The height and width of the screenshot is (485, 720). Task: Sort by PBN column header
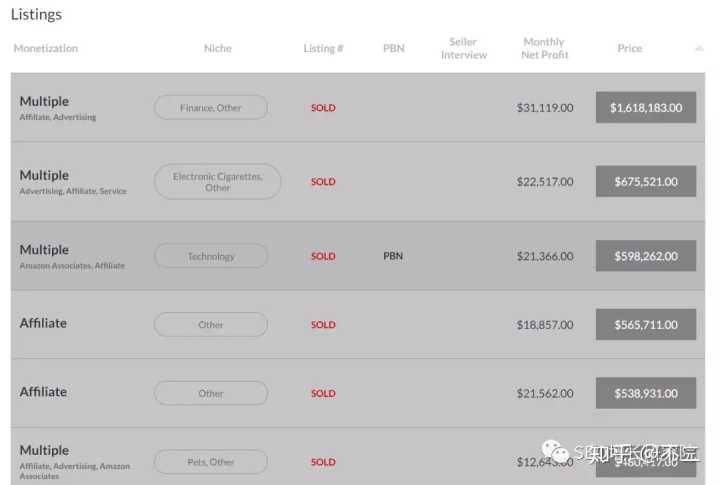pos(394,48)
